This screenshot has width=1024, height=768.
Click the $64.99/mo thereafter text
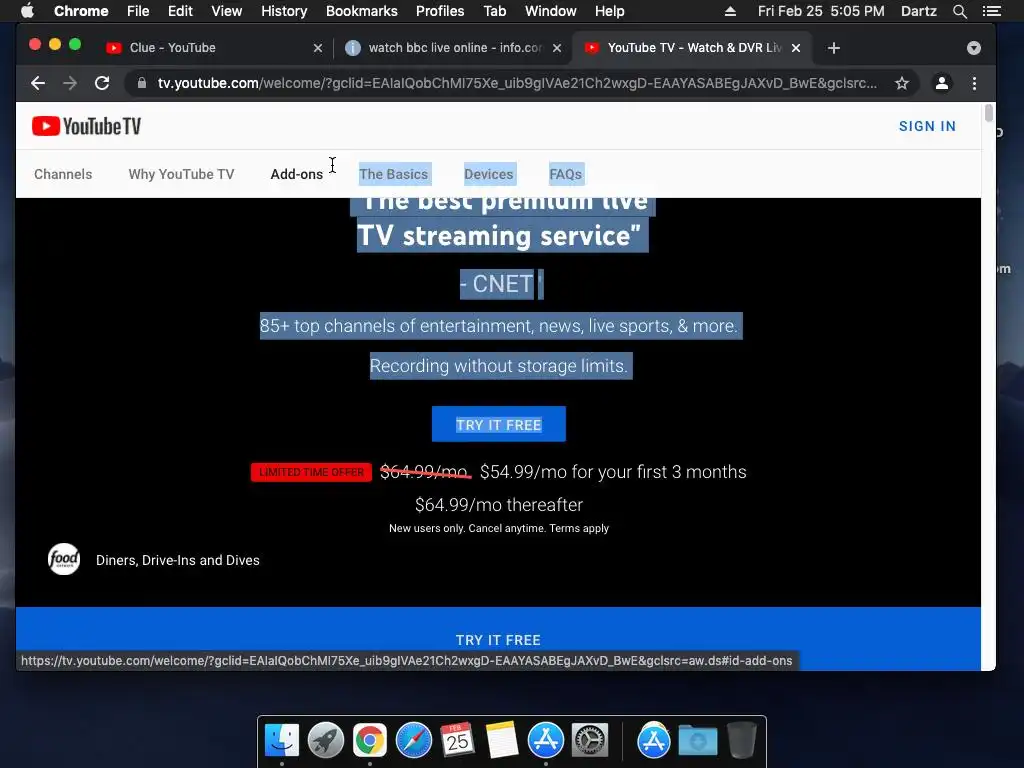pos(499,505)
